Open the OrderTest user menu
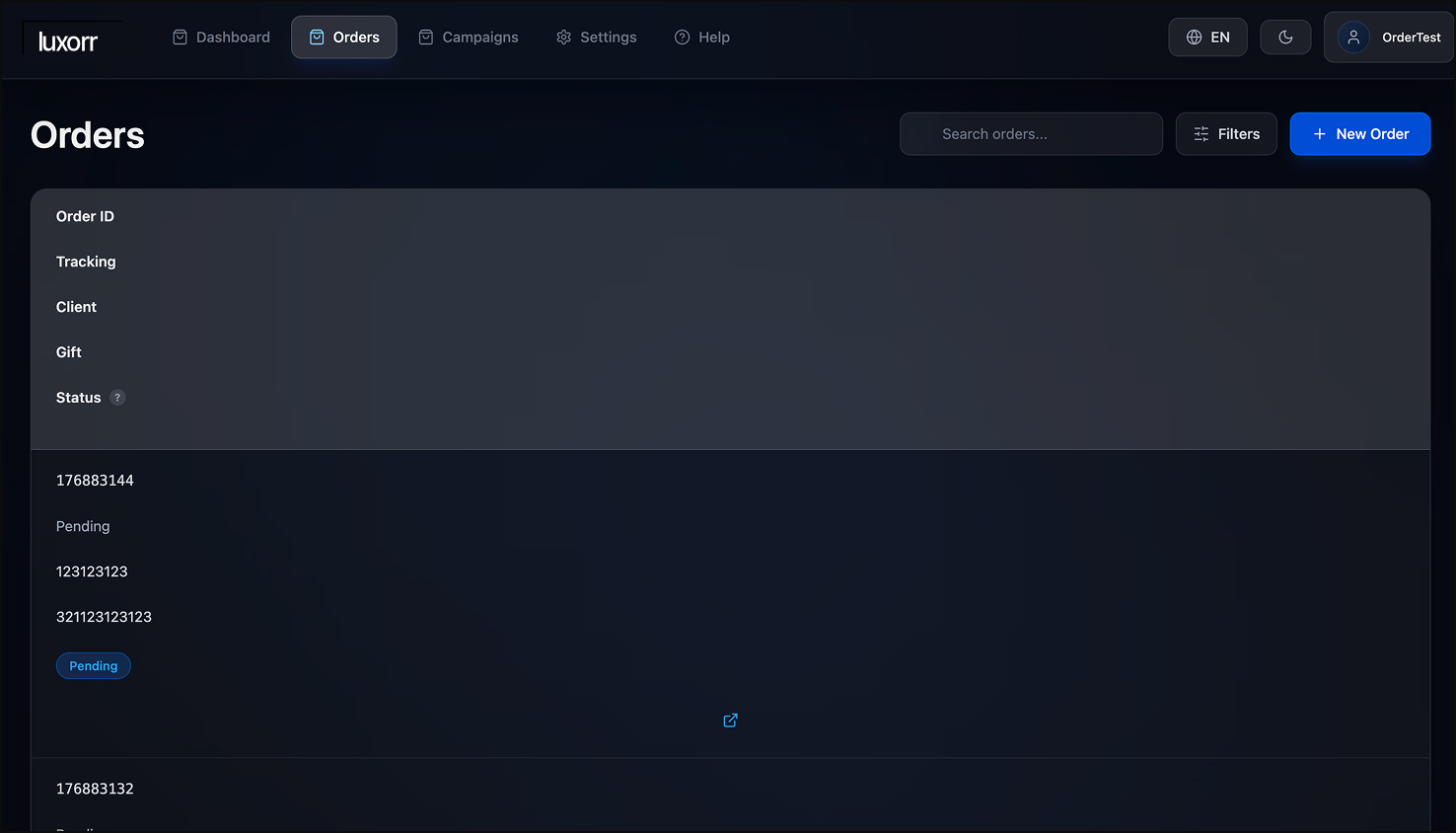This screenshot has height=833, width=1456. click(x=1410, y=38)
